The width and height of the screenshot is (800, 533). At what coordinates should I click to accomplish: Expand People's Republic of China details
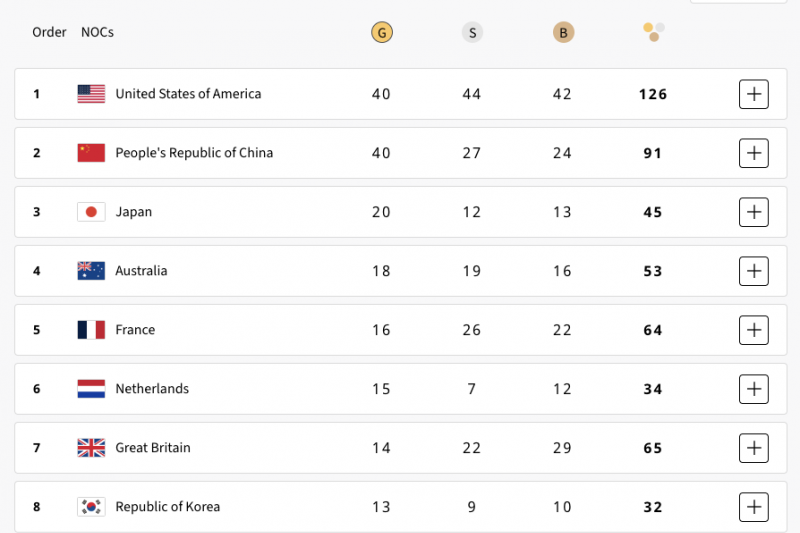click(x=754, y=153)
